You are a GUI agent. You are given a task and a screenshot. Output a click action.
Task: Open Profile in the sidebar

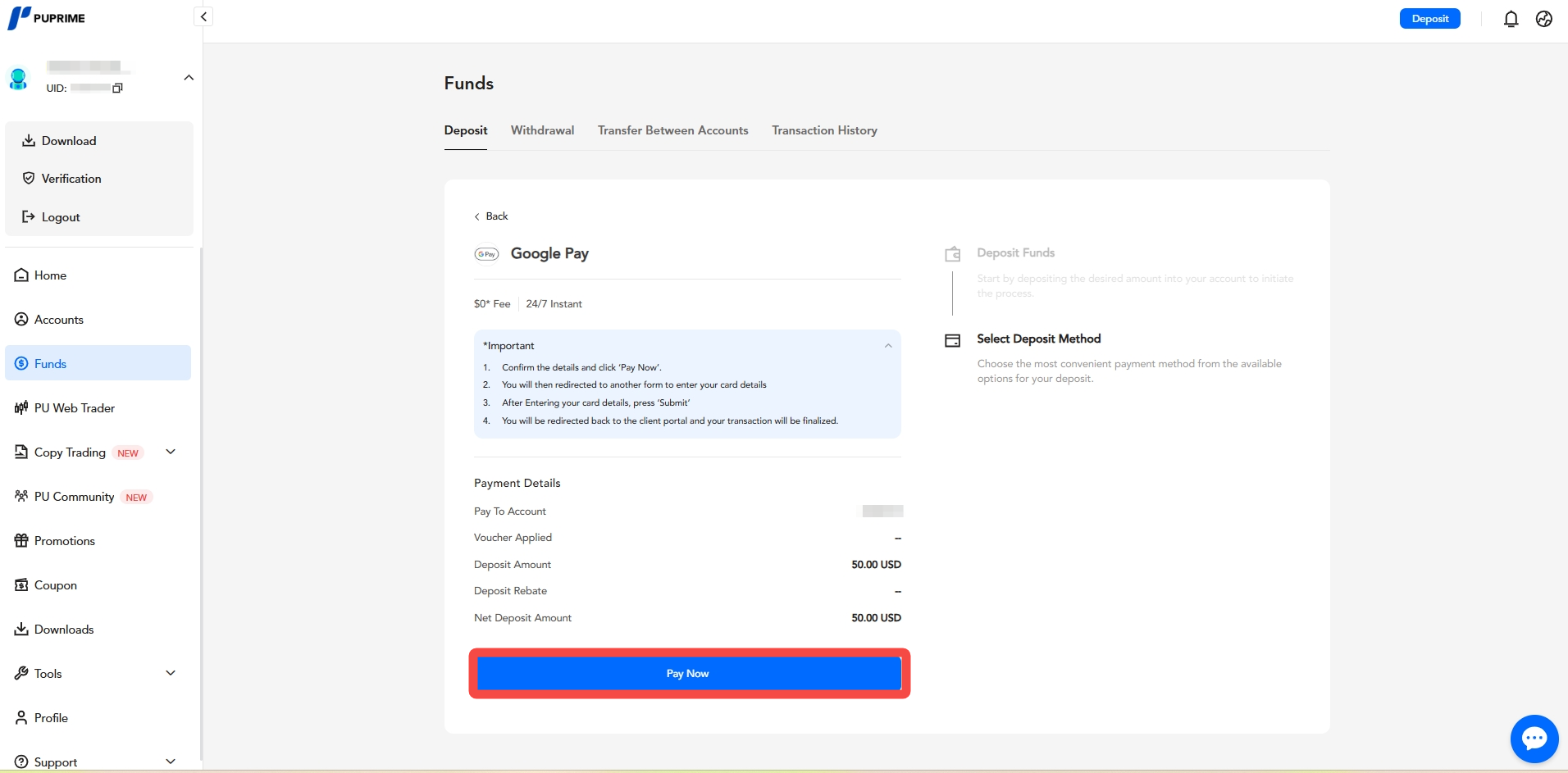(x=98, y=718)
